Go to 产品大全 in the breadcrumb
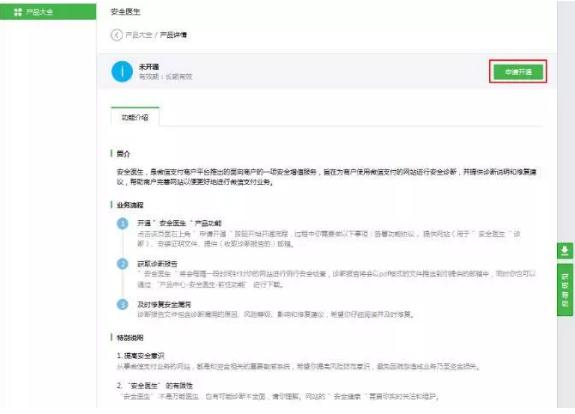 139,35
